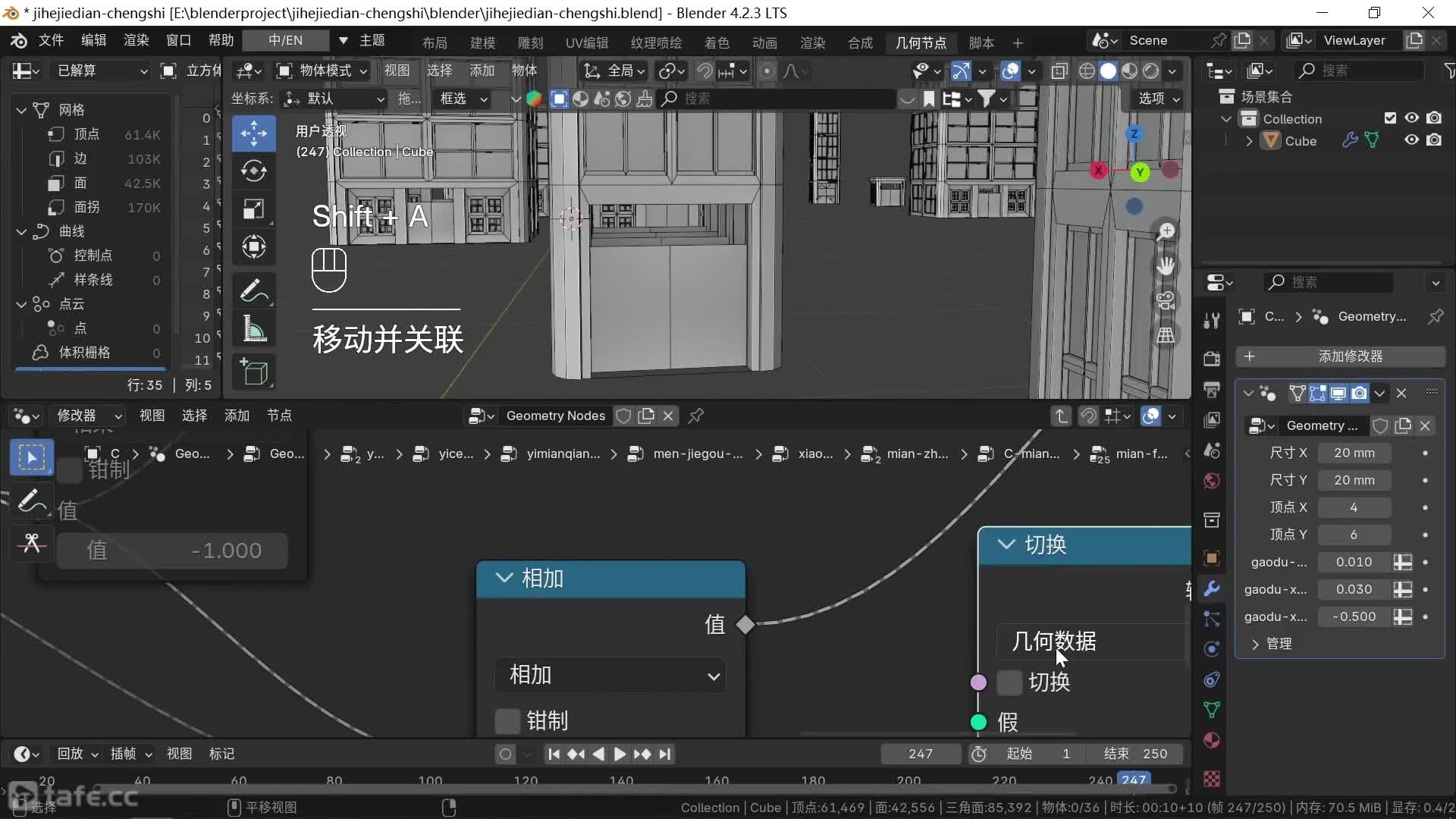Open the 渲染 menu in top bar
This screenshot has width=1456, height=819.
pos(136,40)
